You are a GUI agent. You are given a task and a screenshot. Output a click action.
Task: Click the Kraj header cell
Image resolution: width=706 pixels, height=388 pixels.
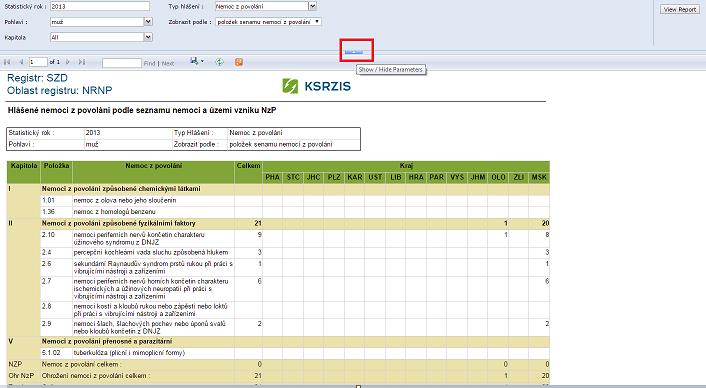coord(406,166)
